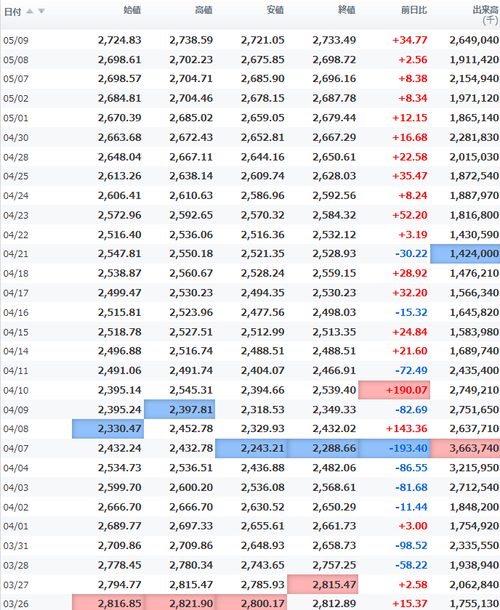Click the low value 2,678.15

click(263, 98)
